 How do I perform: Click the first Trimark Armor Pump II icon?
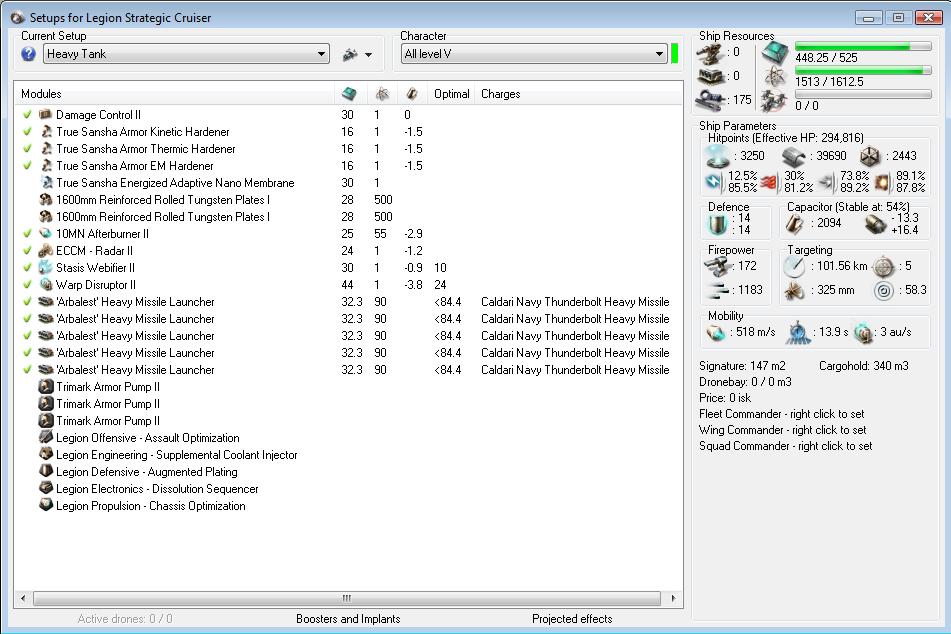click(x=45, y=386)
